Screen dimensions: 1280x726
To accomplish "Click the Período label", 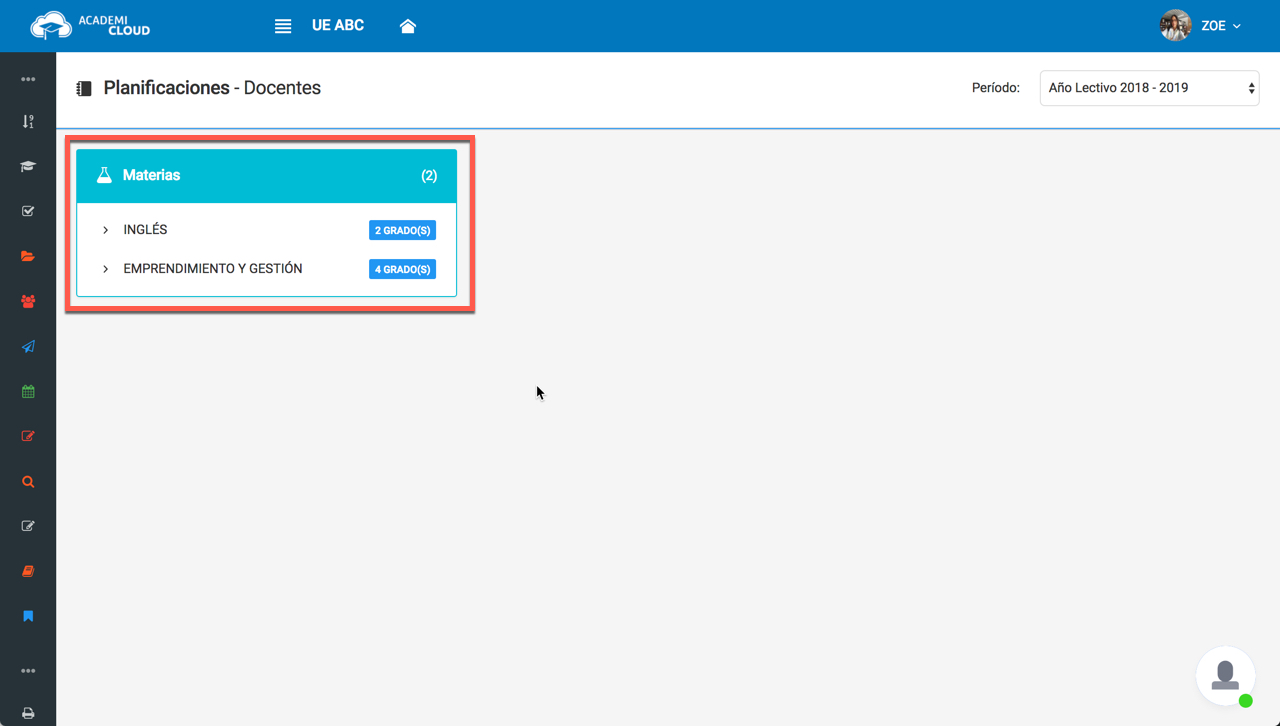I will [x=996, y=88].
